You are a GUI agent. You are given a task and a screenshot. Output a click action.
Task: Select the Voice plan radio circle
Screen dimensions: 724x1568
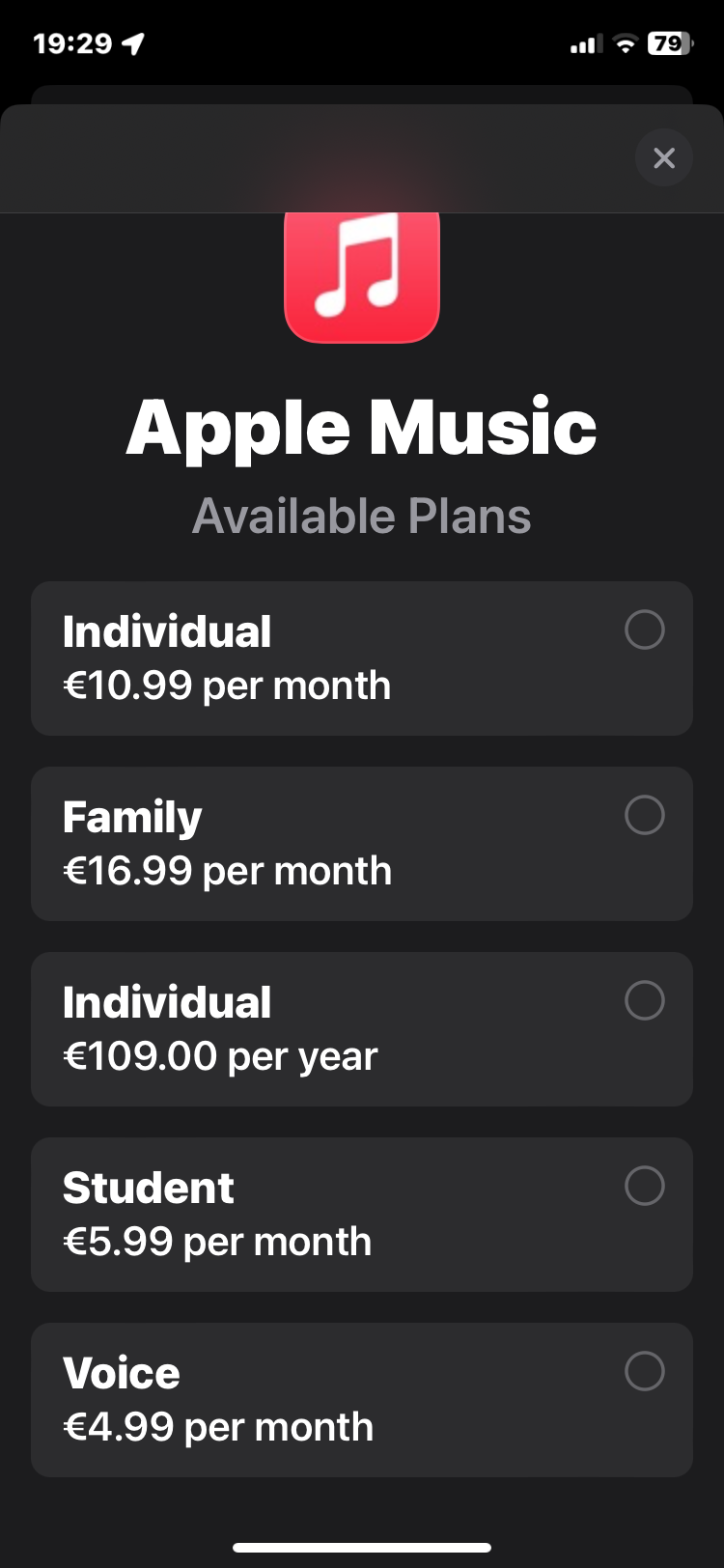pyautogui.click(x=644, y=1371)
